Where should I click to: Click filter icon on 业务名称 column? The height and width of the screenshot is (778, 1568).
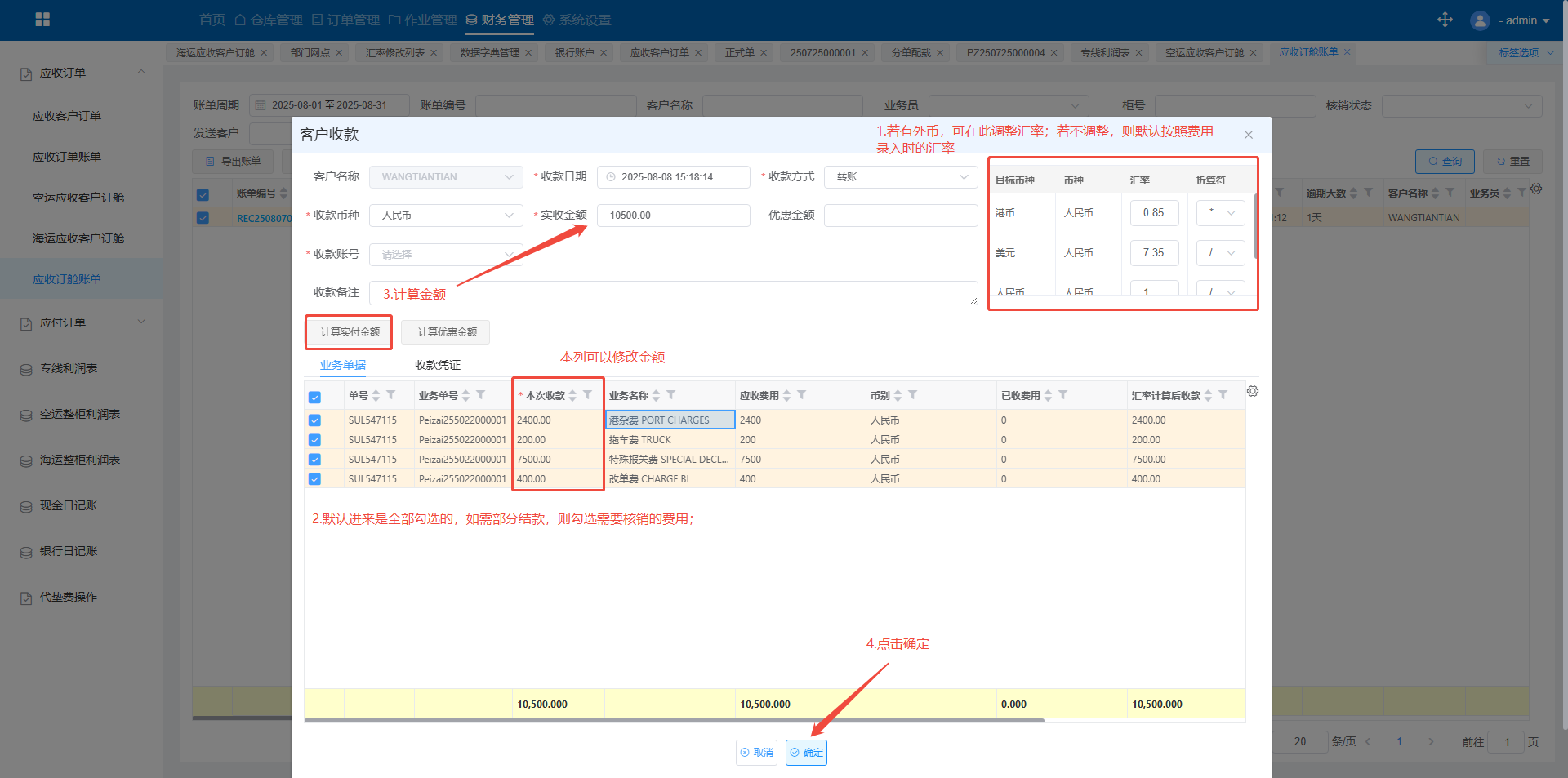(670, 395)
